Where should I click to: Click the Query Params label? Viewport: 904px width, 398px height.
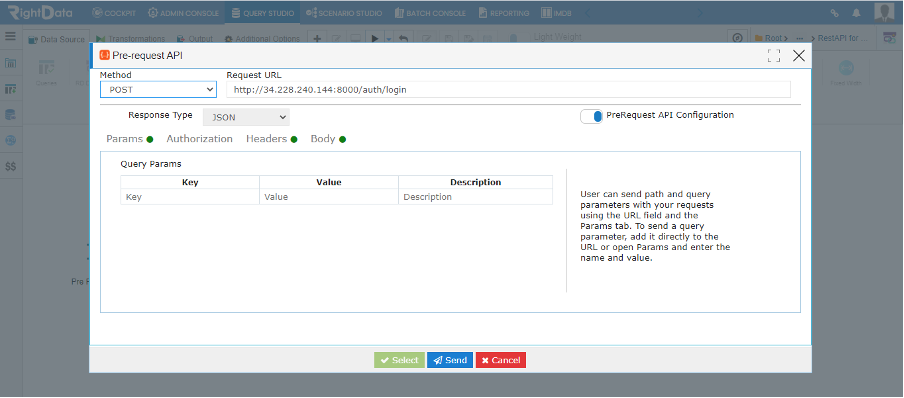pyautogui.click(x=150, y=164)
